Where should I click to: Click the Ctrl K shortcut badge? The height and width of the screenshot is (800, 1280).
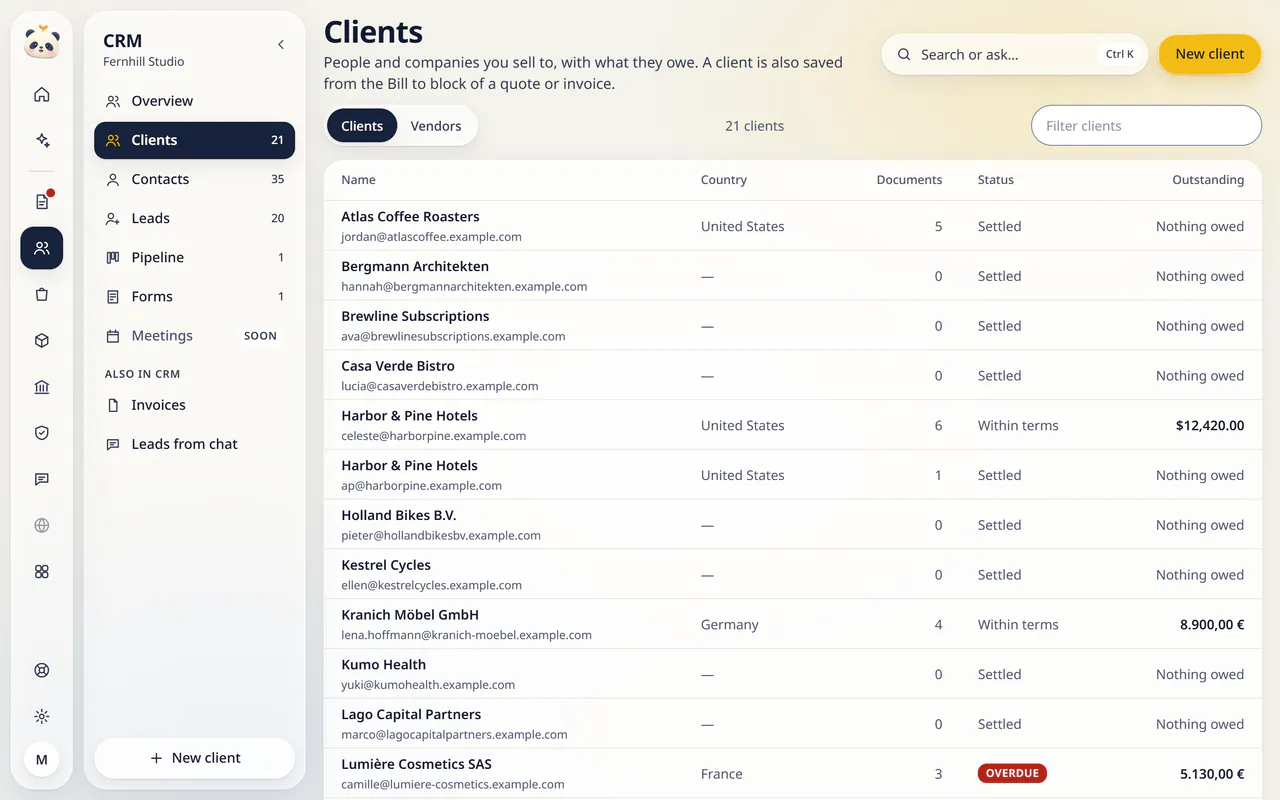(x=1120, y=55)
